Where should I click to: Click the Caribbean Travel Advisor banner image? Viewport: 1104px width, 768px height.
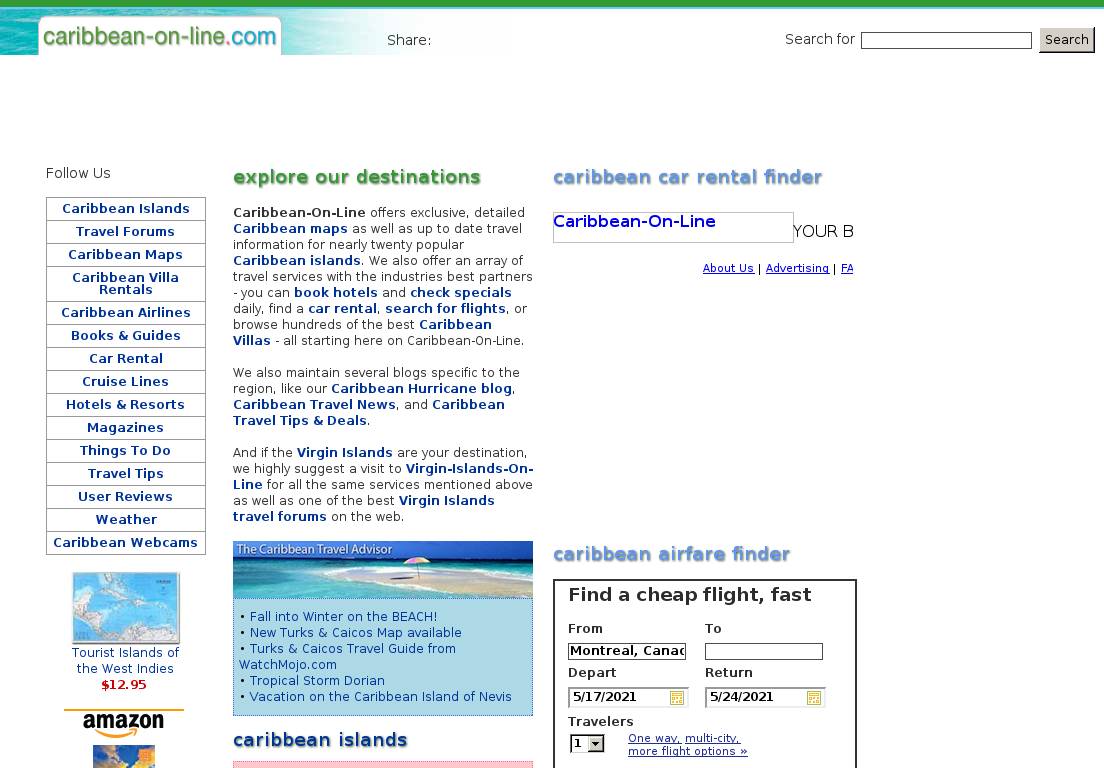pos(383,569)
